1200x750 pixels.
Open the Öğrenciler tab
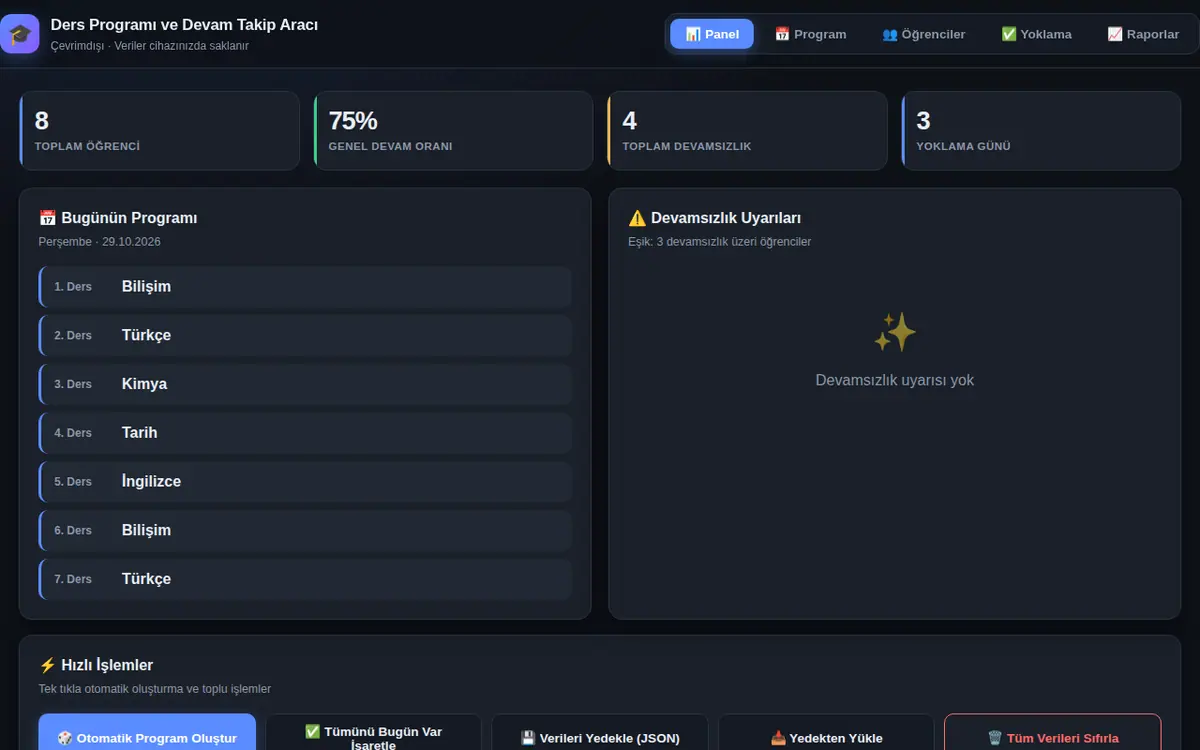coord(923,34)
